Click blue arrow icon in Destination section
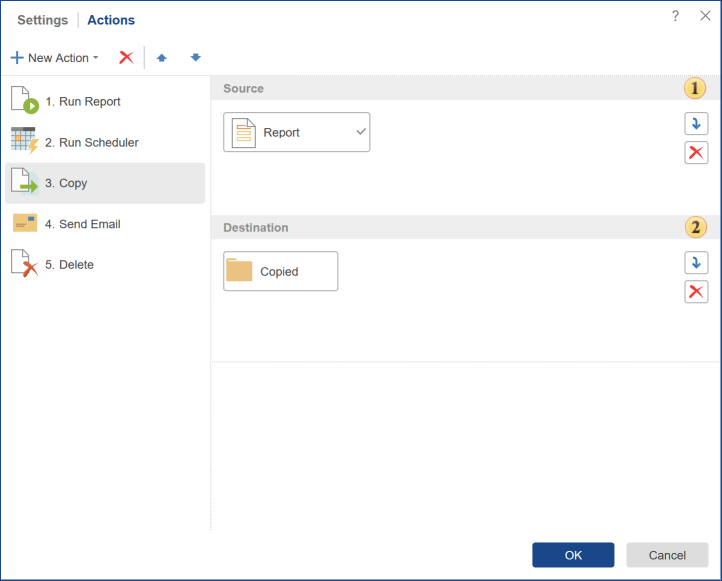This screenshot has height=581, width=722. [x=696, y=263]
